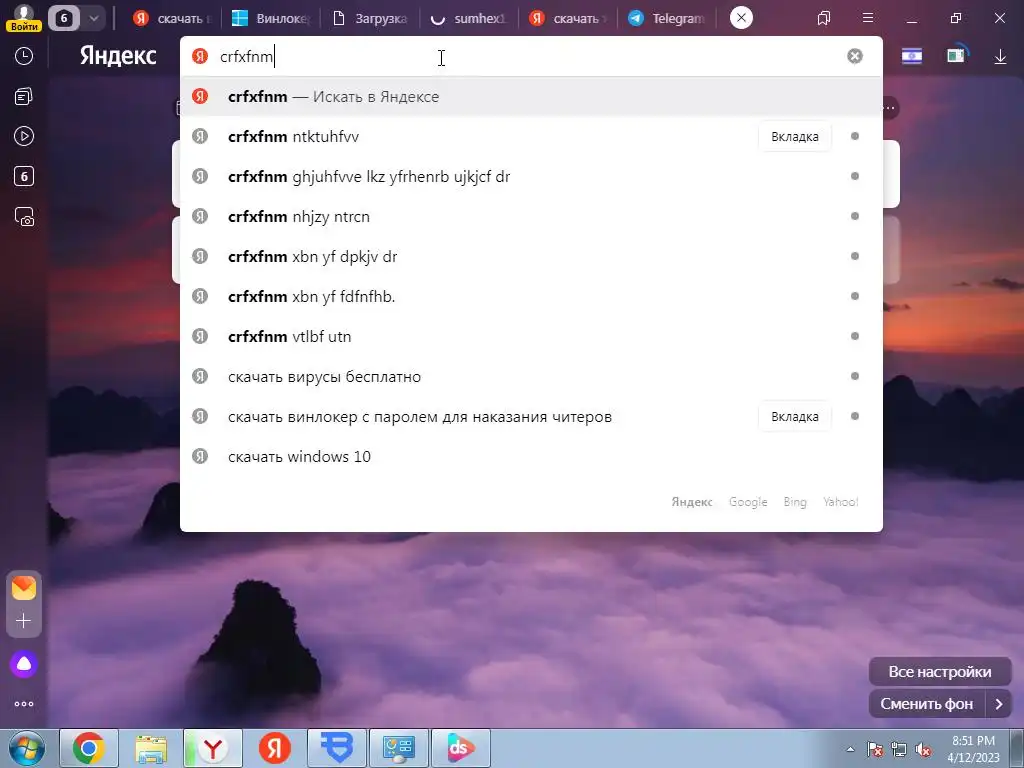Clear the address bar text

point(854,56)
